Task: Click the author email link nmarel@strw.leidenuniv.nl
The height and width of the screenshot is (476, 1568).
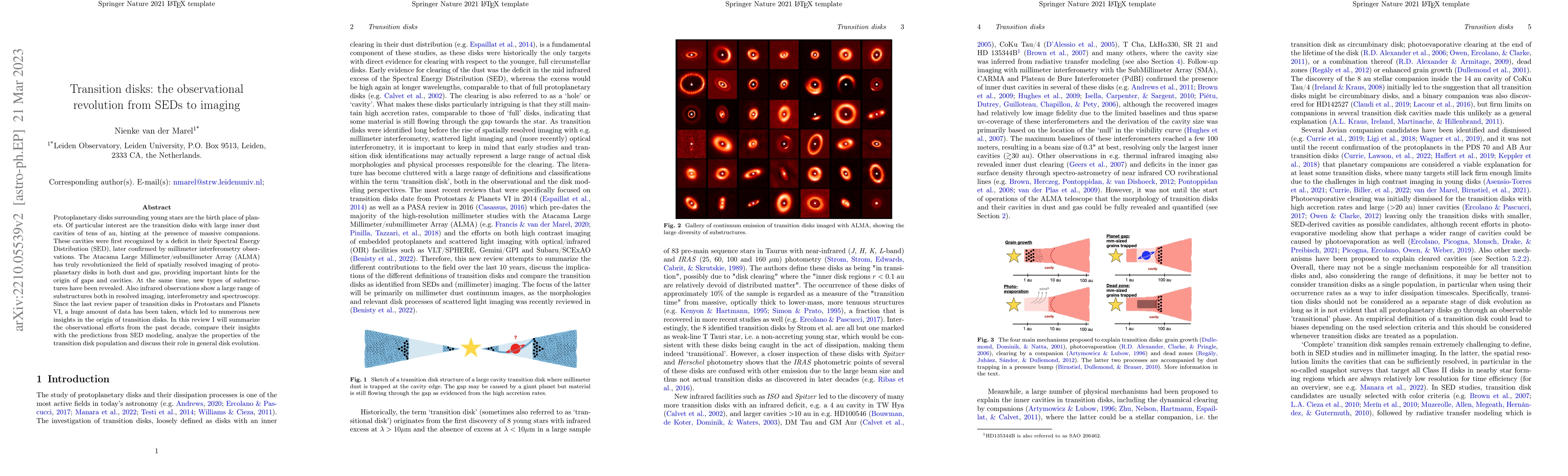Action: [x=218, y=182]
